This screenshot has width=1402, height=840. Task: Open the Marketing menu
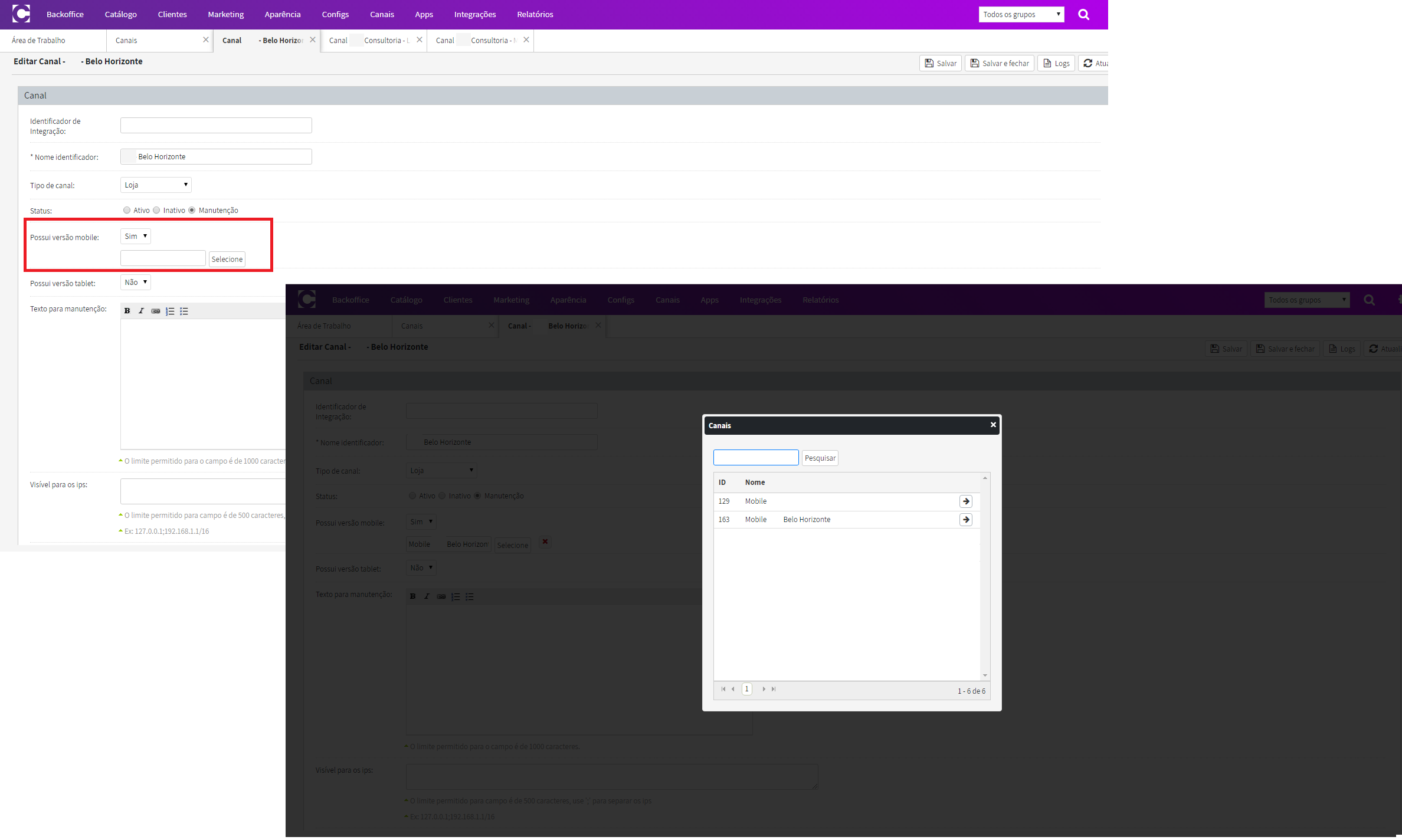[226, 14]
